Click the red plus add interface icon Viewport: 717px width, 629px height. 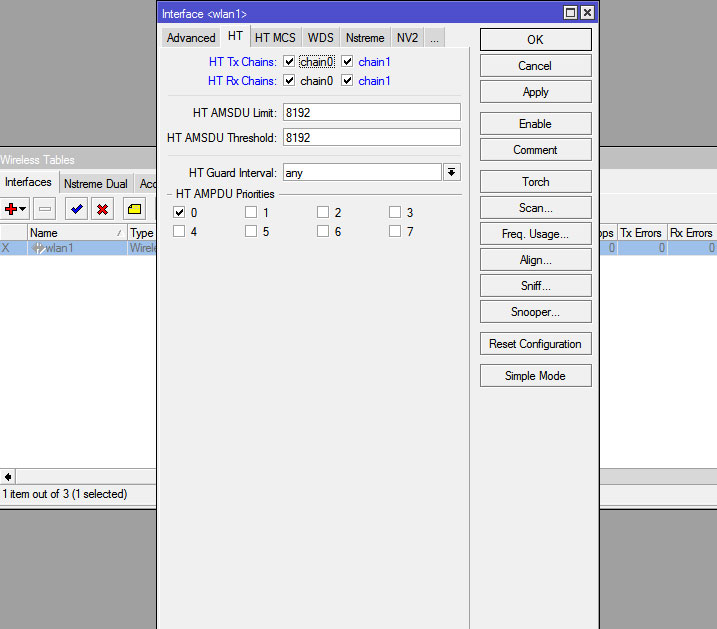[x=12, y=209]
